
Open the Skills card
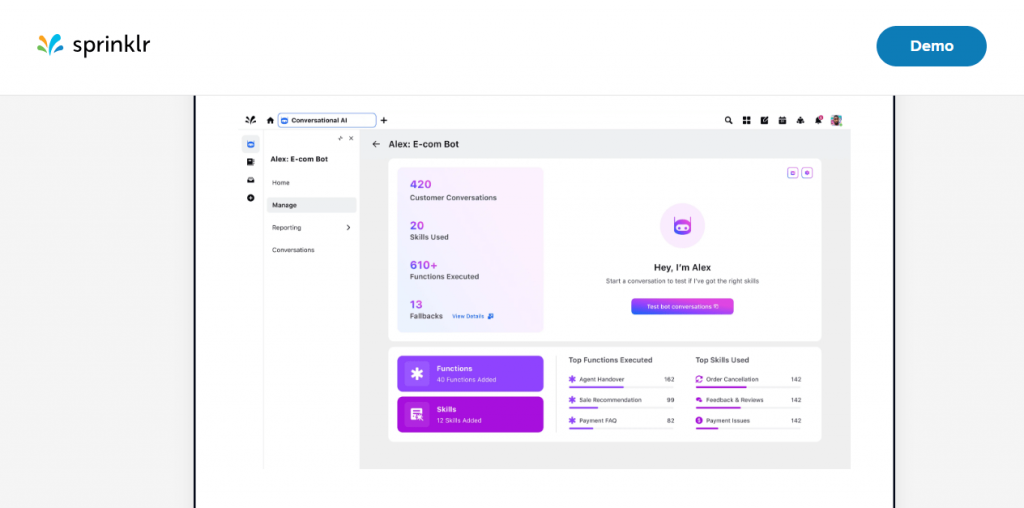coord(470,415)
